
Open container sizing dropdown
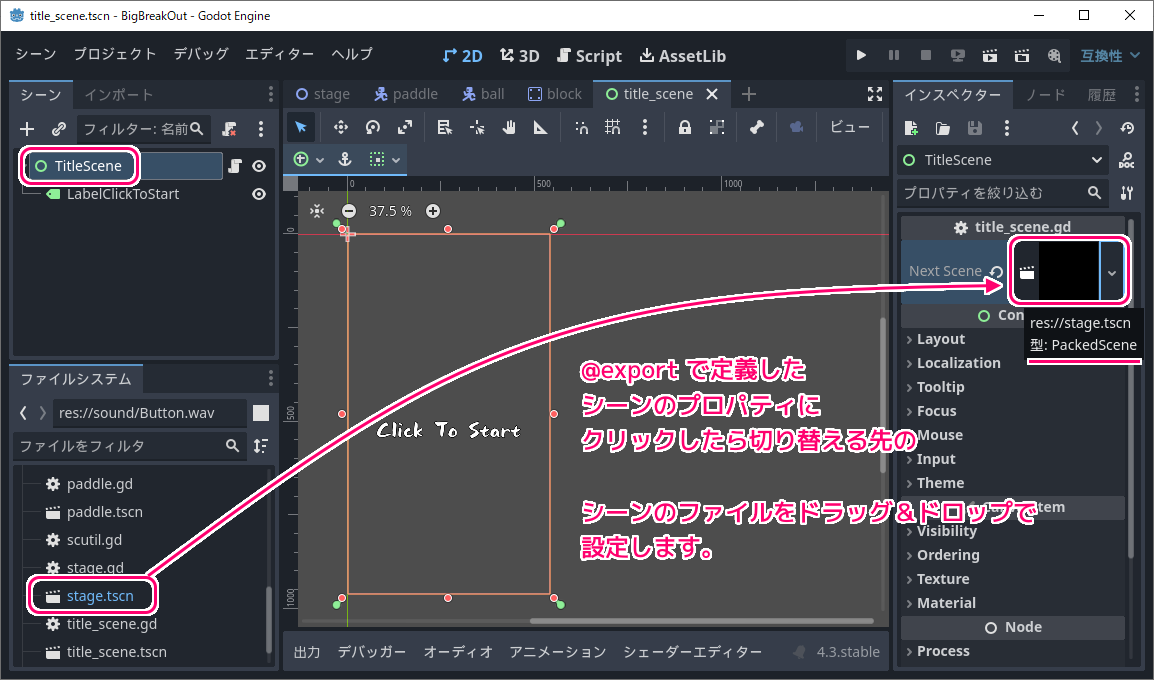pos(384,160)
